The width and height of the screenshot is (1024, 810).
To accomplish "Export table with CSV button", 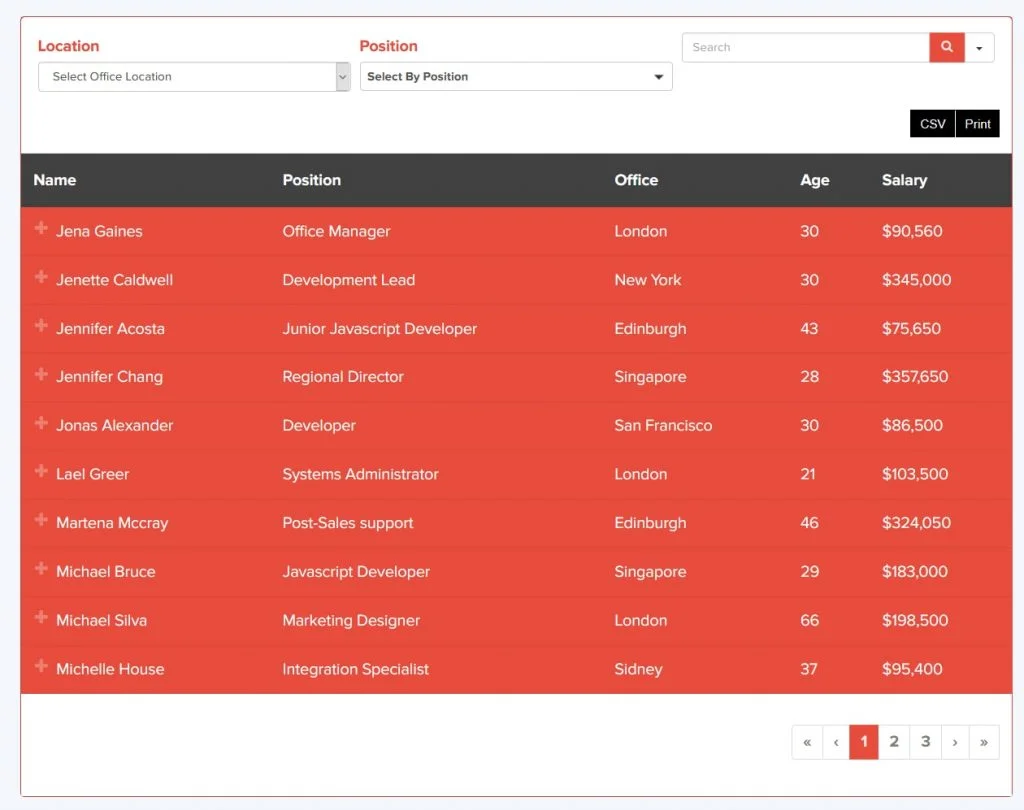I will click(933, 123).
